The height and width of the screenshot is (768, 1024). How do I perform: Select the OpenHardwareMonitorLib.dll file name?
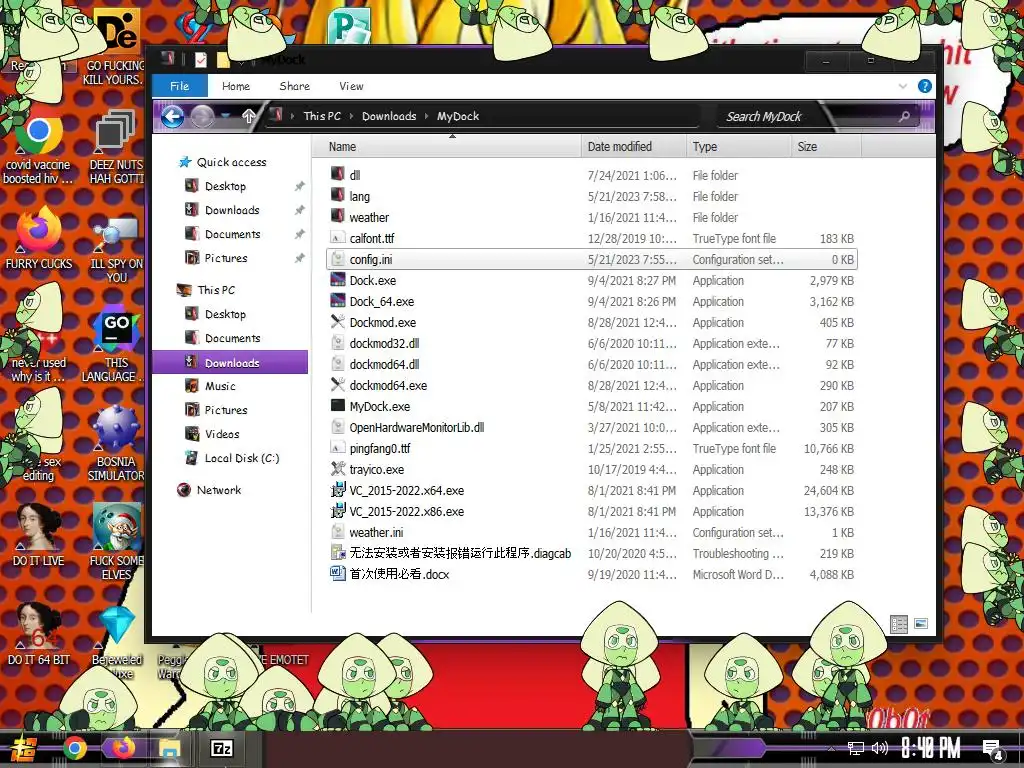[417, 427]
